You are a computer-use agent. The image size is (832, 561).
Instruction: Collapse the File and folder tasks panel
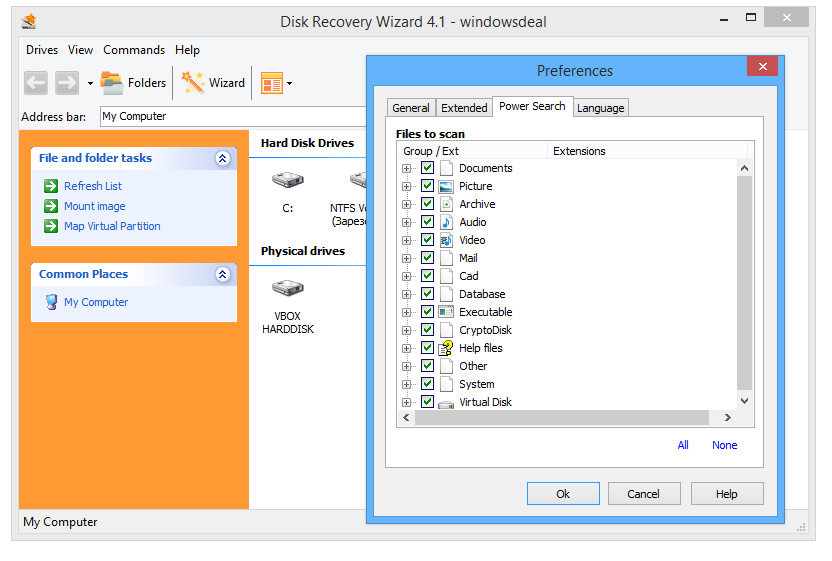click(222, 158)
